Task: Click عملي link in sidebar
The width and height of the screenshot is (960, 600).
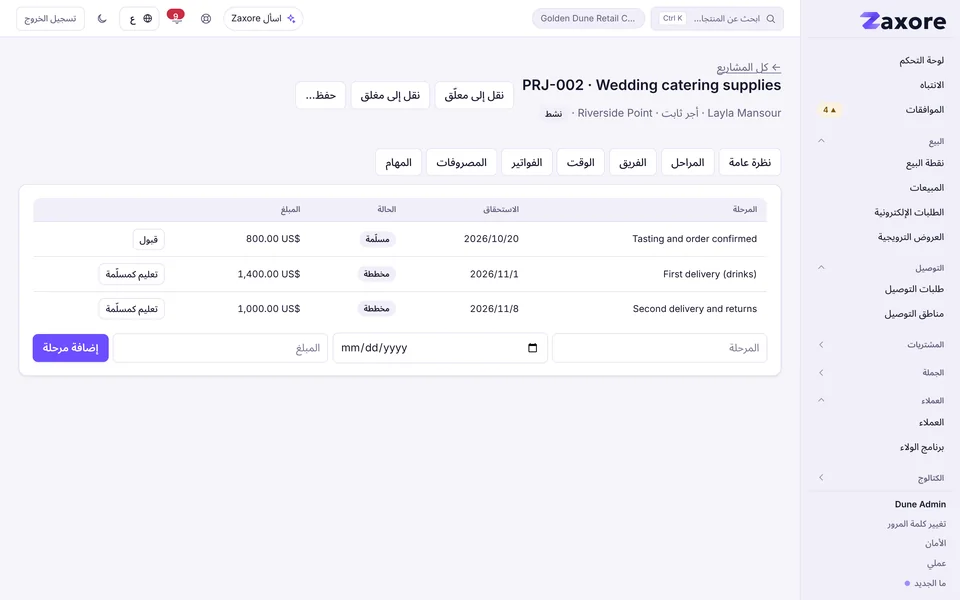Action: (x=936, y=563)
